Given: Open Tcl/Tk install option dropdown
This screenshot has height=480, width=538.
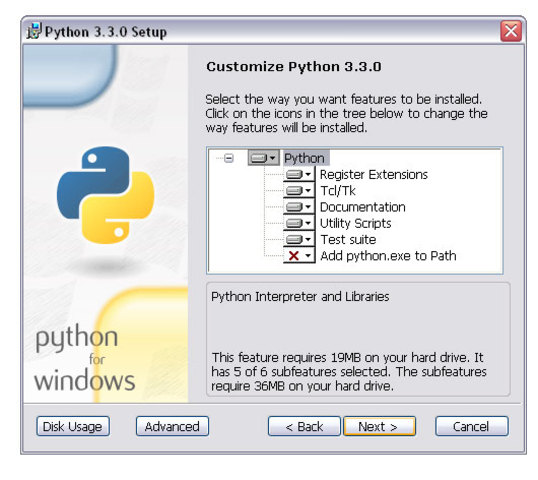Looking at the screenshot, I should pyautogui.click(x=299, y=190).
